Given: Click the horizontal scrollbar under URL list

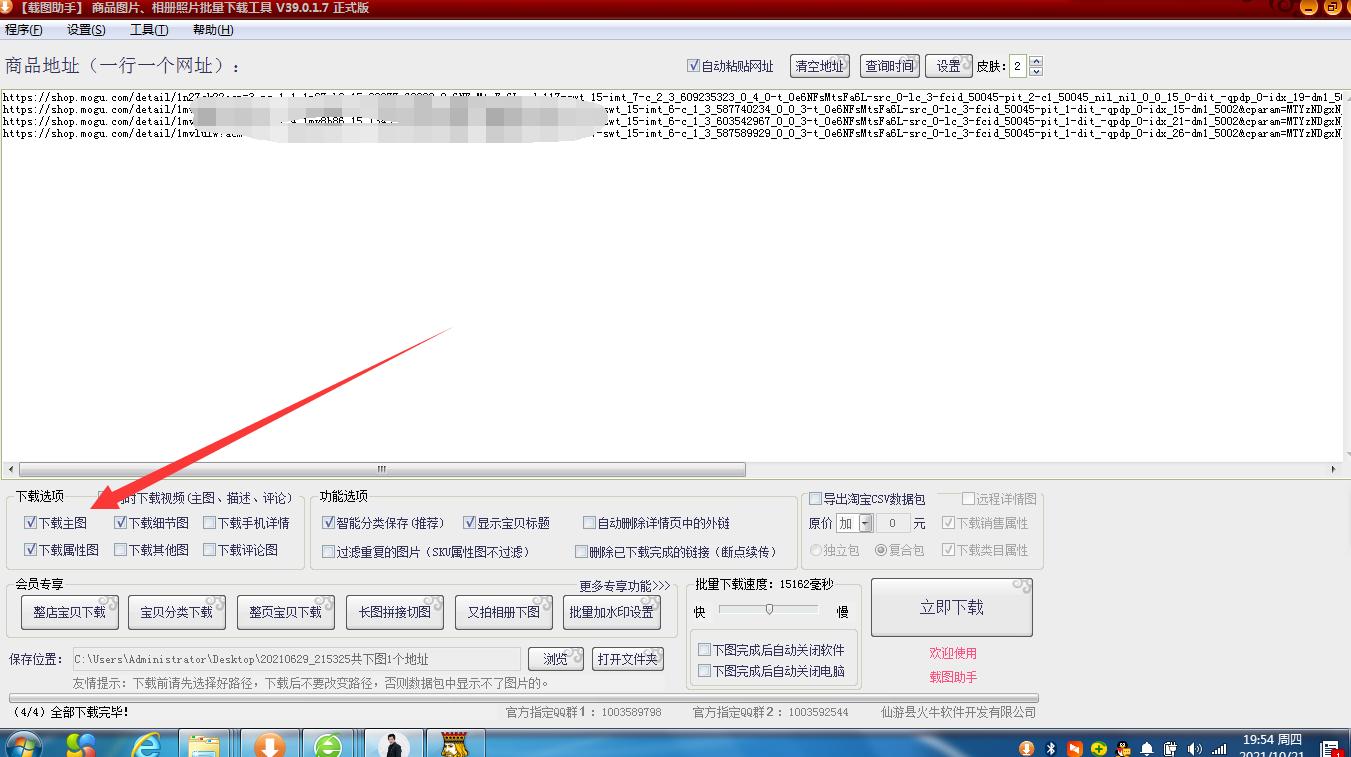Looking at the screenshot, I should pyautogui.click(x=382, y=469).
